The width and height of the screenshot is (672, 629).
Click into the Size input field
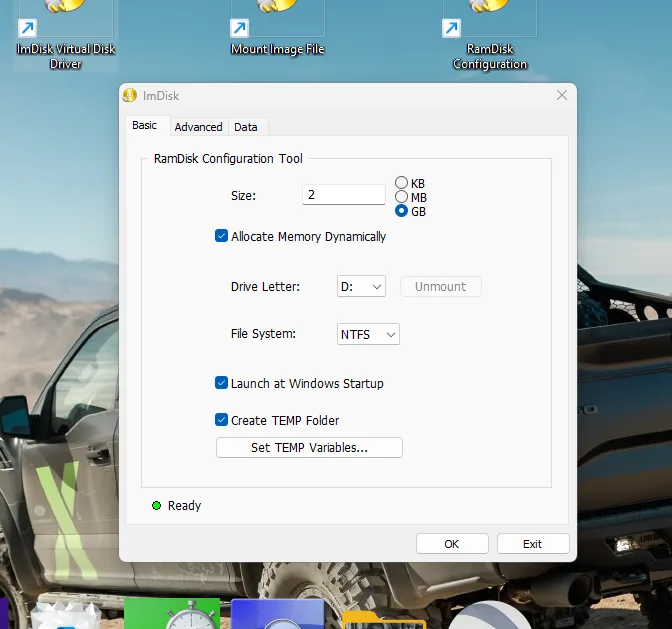click(x=343, y=195)
